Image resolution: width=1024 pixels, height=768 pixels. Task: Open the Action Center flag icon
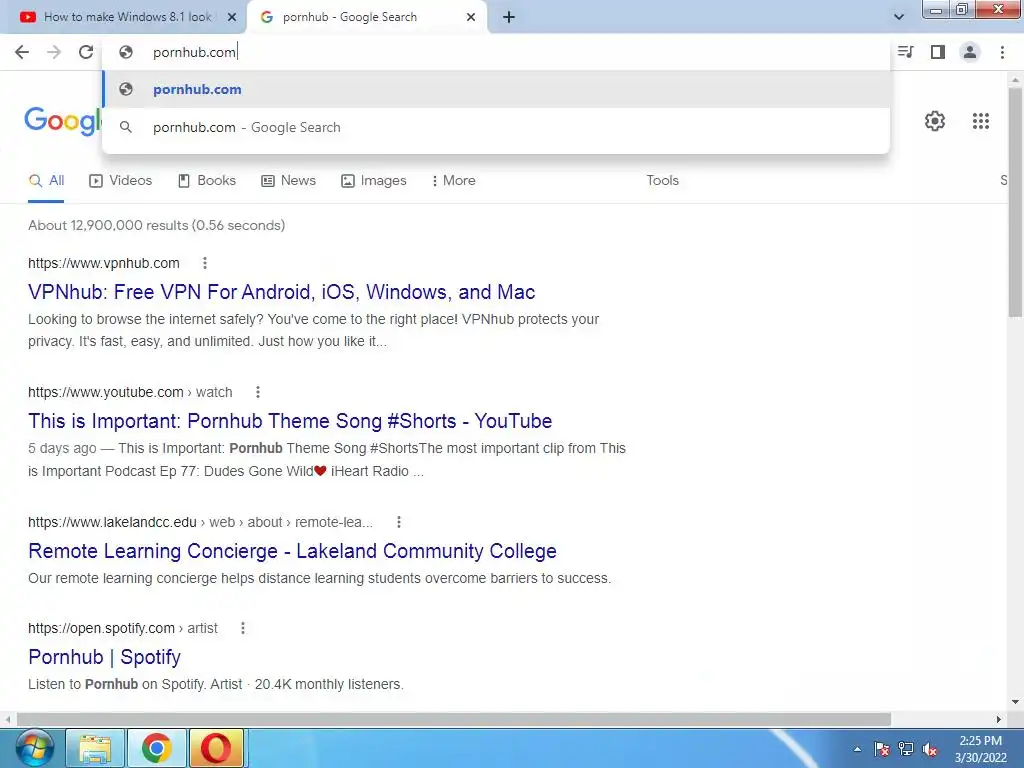(882, 749)
